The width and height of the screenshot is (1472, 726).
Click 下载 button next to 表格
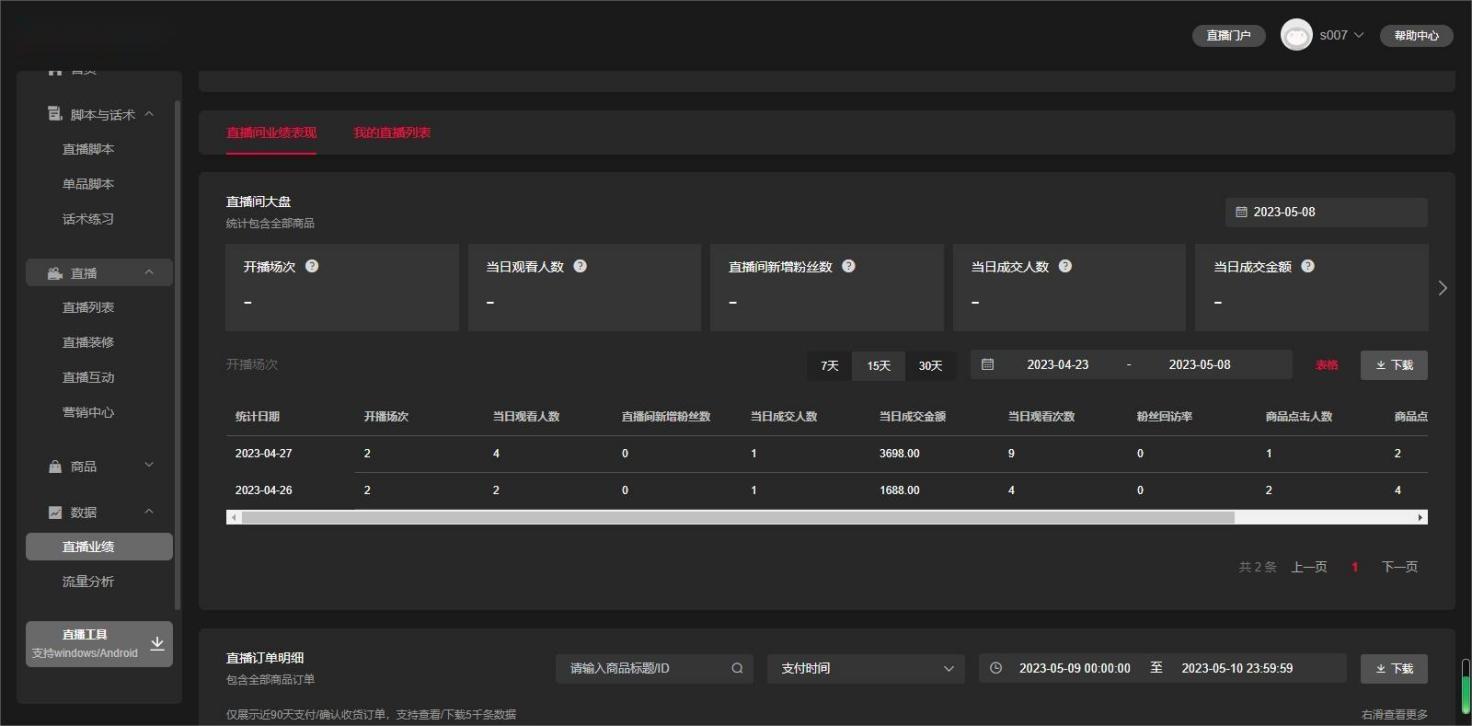(1394, 365)
